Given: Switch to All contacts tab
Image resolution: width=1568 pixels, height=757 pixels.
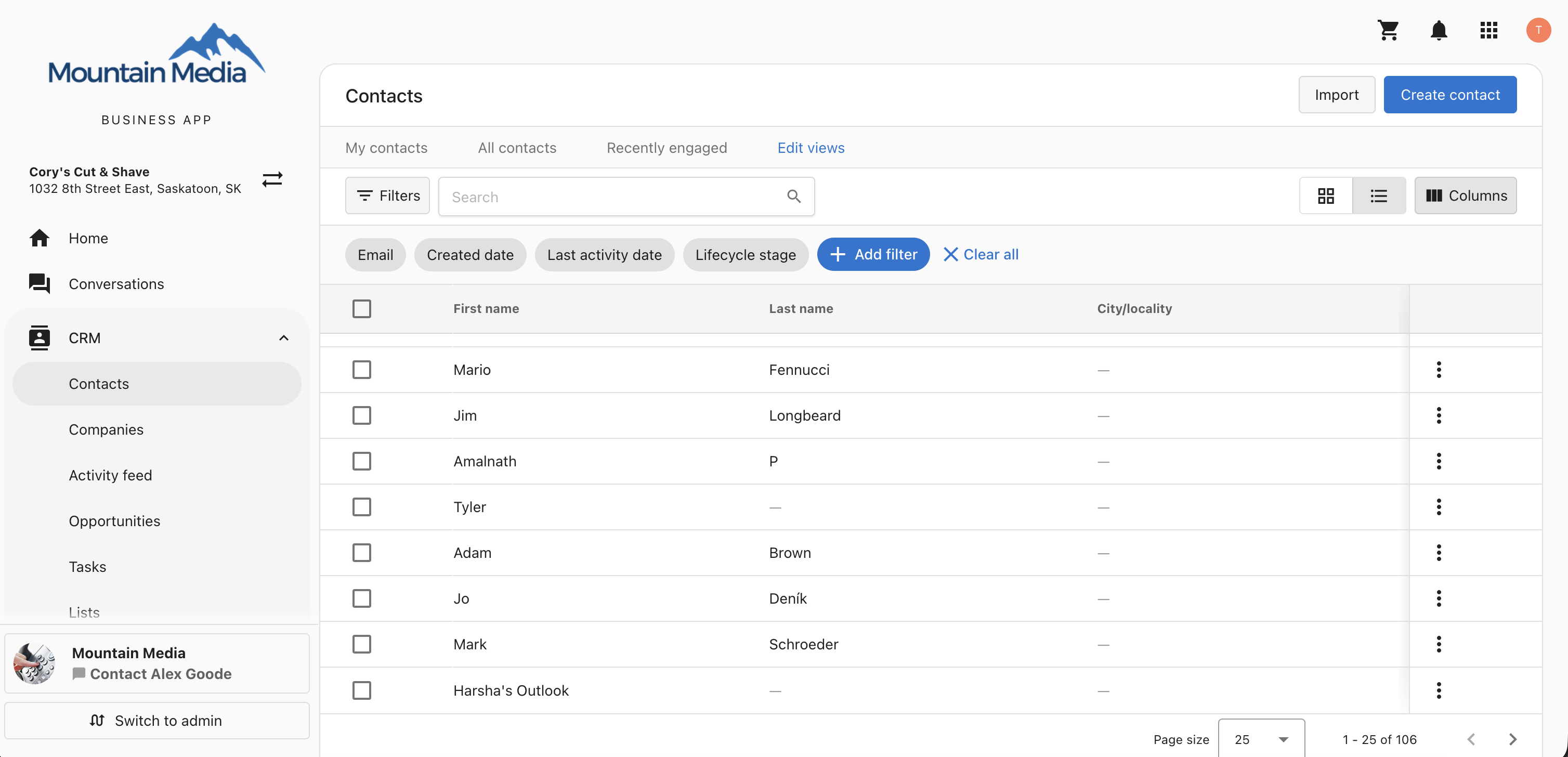Looking at the screenshot, I should (517, 148).
